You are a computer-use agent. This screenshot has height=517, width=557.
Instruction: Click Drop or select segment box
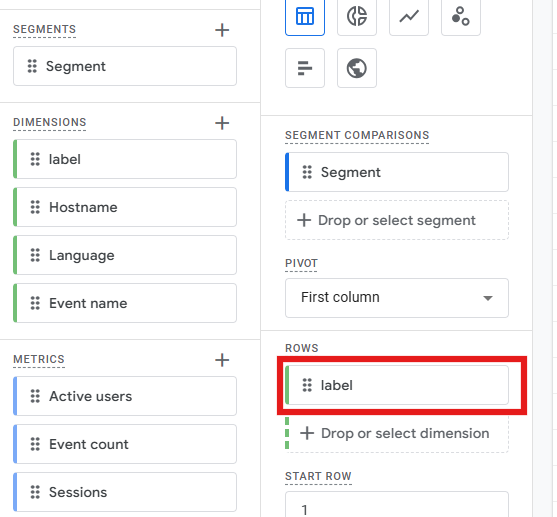click(397, 220)
